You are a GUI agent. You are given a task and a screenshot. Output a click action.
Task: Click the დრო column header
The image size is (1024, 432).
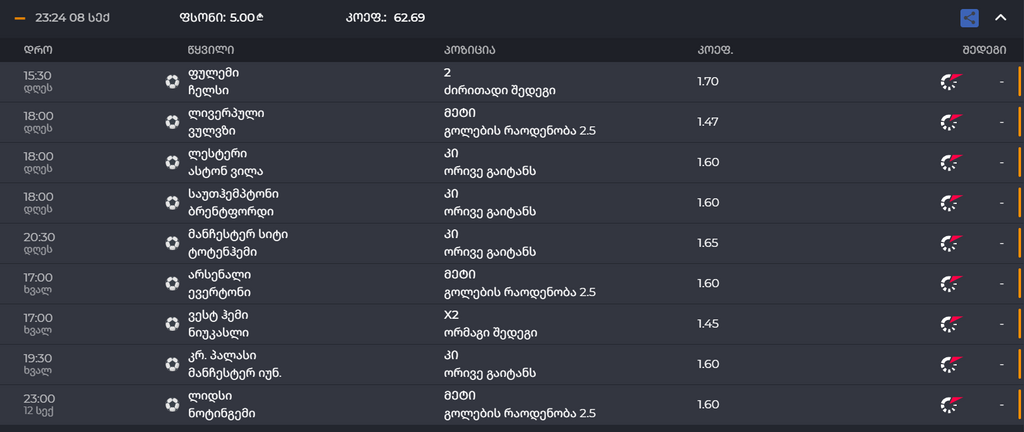(38, 50)
